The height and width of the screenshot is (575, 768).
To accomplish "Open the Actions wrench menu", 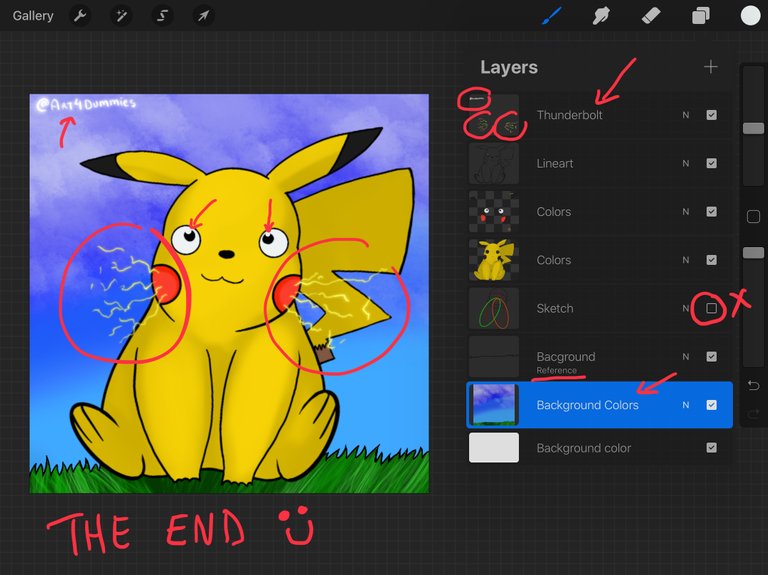I will coord(80,16).
